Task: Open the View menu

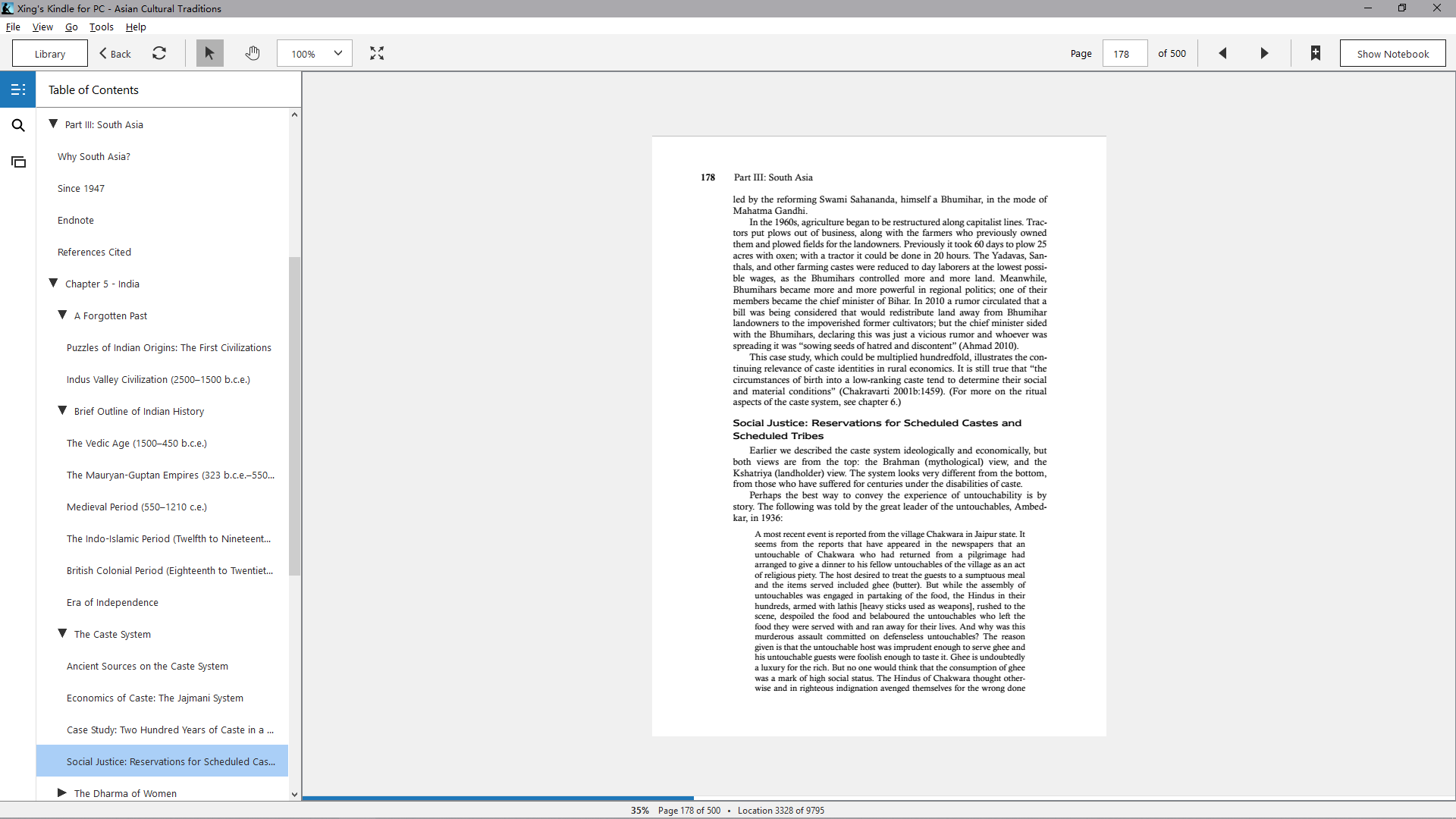Action: point(42,27)
